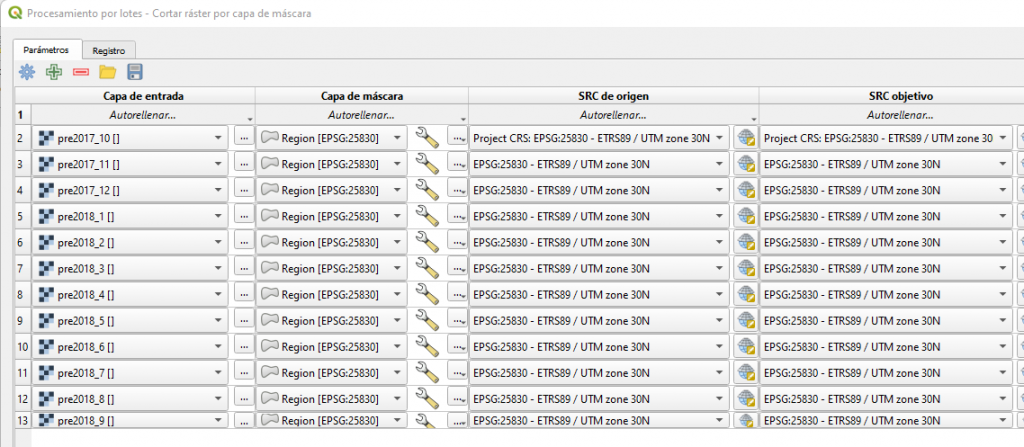The image size is (1024, 447).
Task: Save batch settings with floppy disk icon
Action: coord(135,72)
